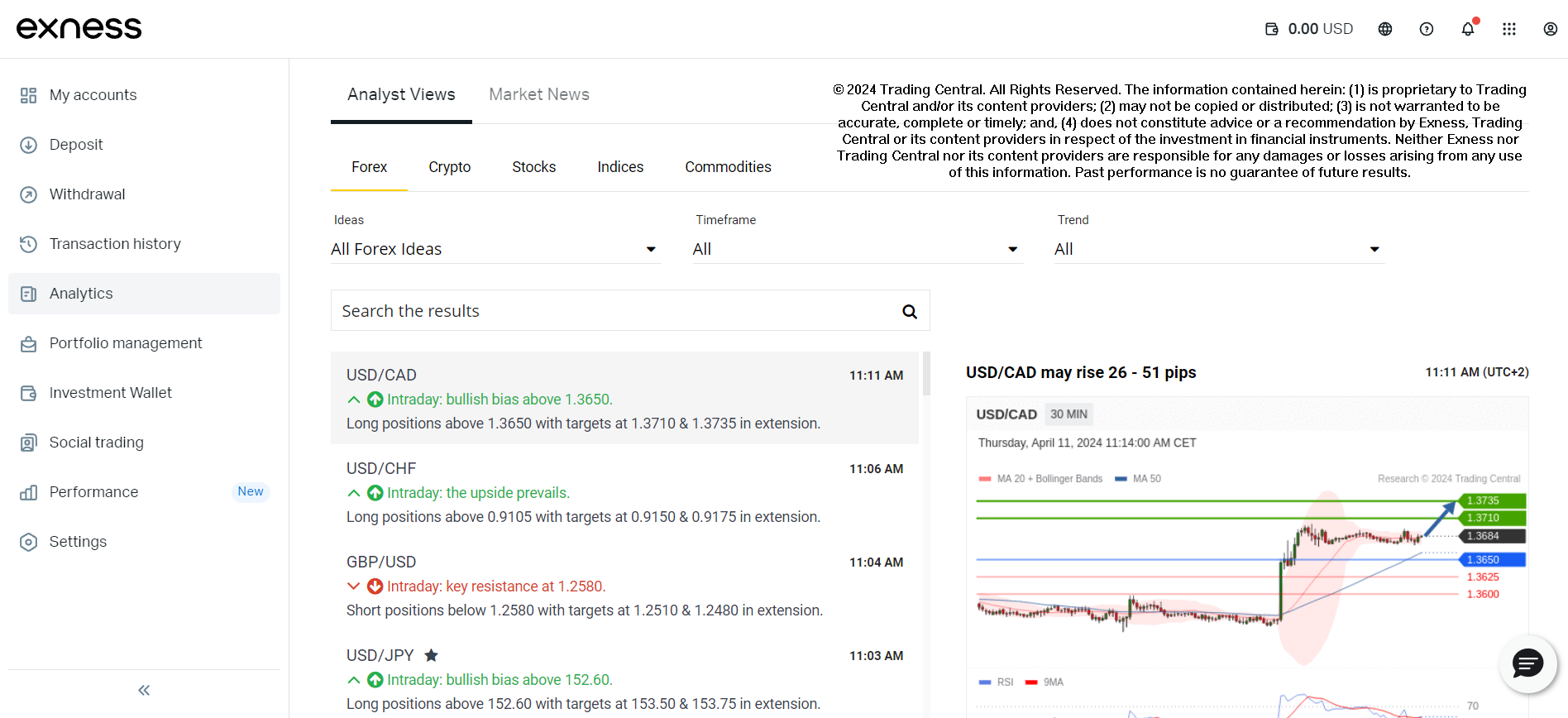This screenshot has width=1568, height=718.
Task: Click the New badge beside Performance
Action: pyautogui.click(x=251, y=491)
